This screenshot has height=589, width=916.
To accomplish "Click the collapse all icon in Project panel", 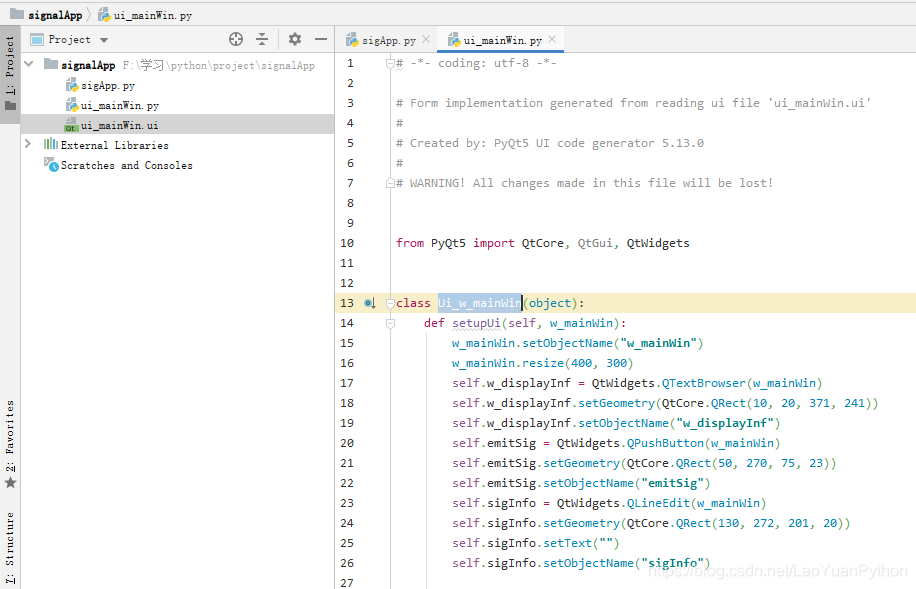I will click(x=262, y=39).
